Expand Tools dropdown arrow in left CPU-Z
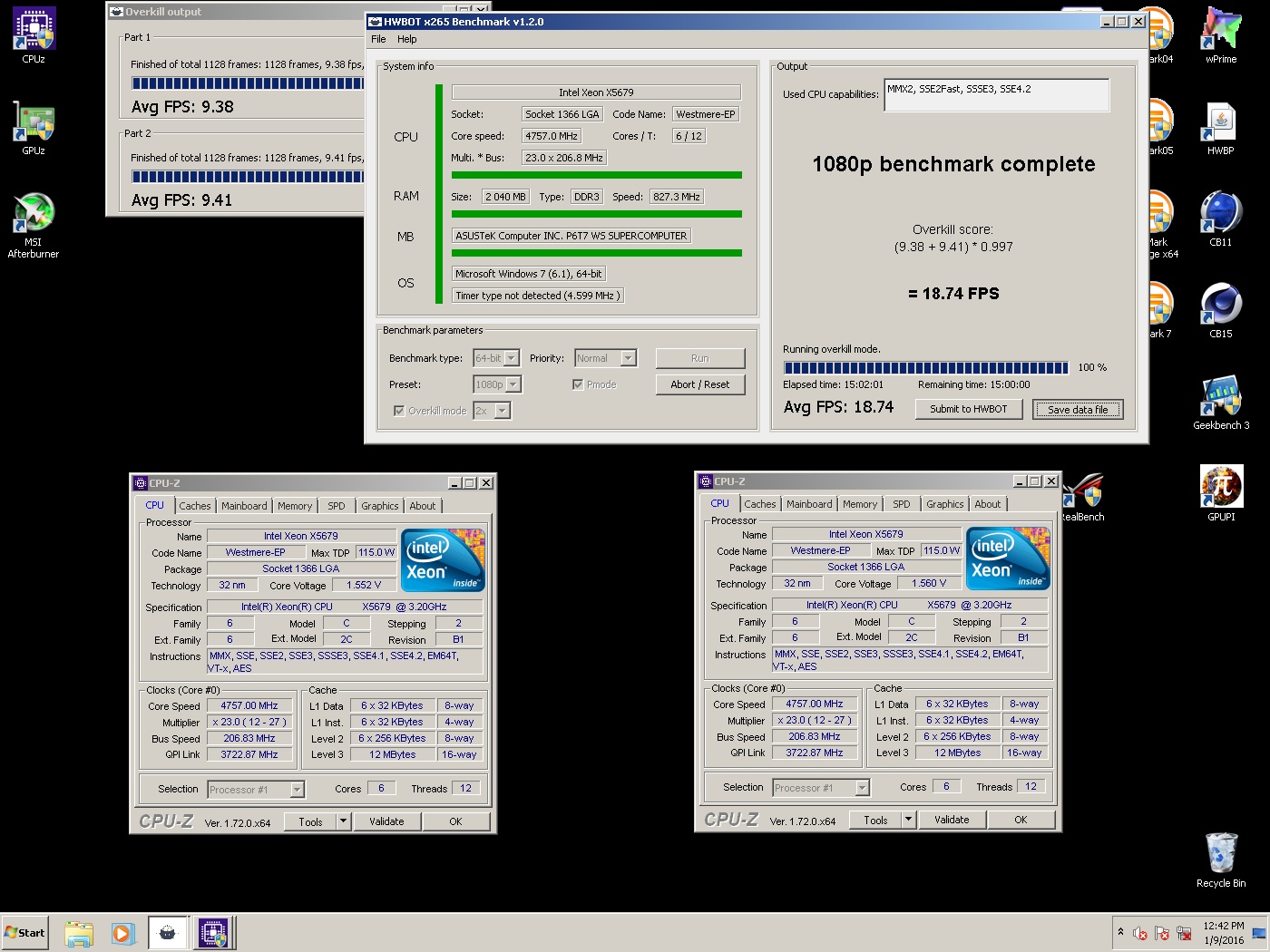1270x952 pixels. (x=343, y=821)
